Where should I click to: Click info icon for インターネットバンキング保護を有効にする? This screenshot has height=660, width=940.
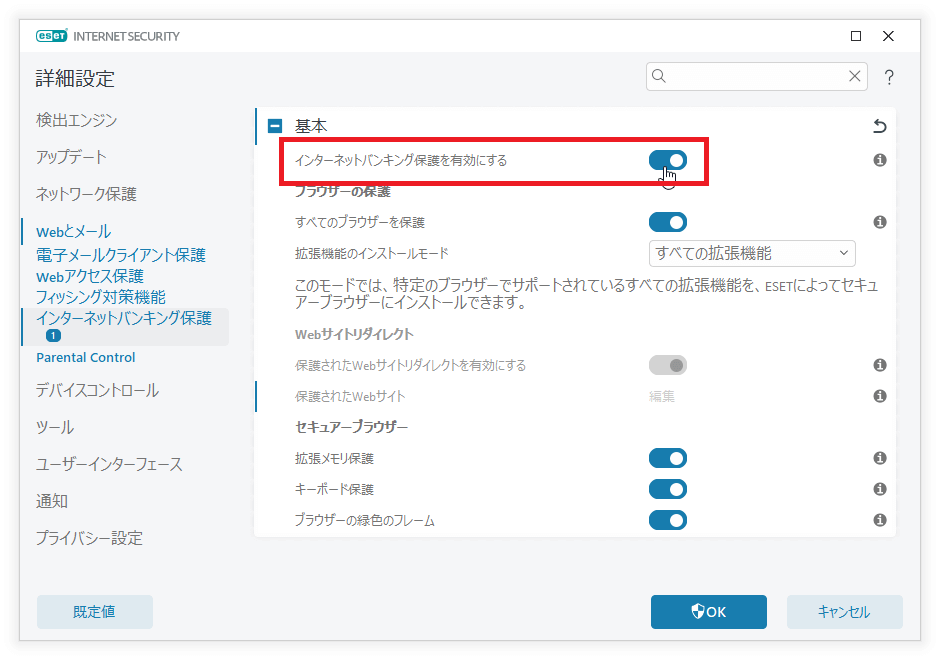point(880,160)
